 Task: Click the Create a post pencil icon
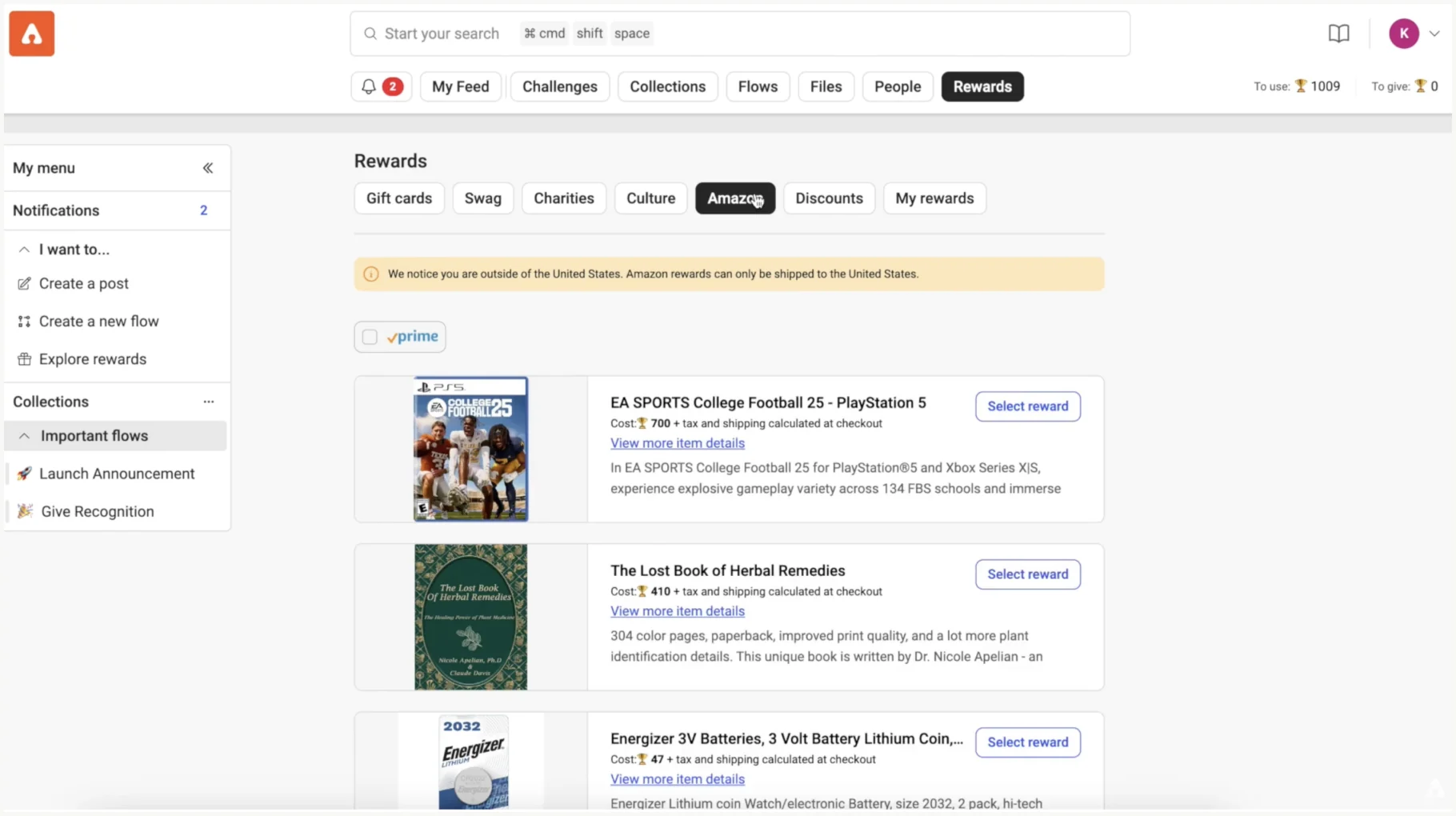[24, 284]
